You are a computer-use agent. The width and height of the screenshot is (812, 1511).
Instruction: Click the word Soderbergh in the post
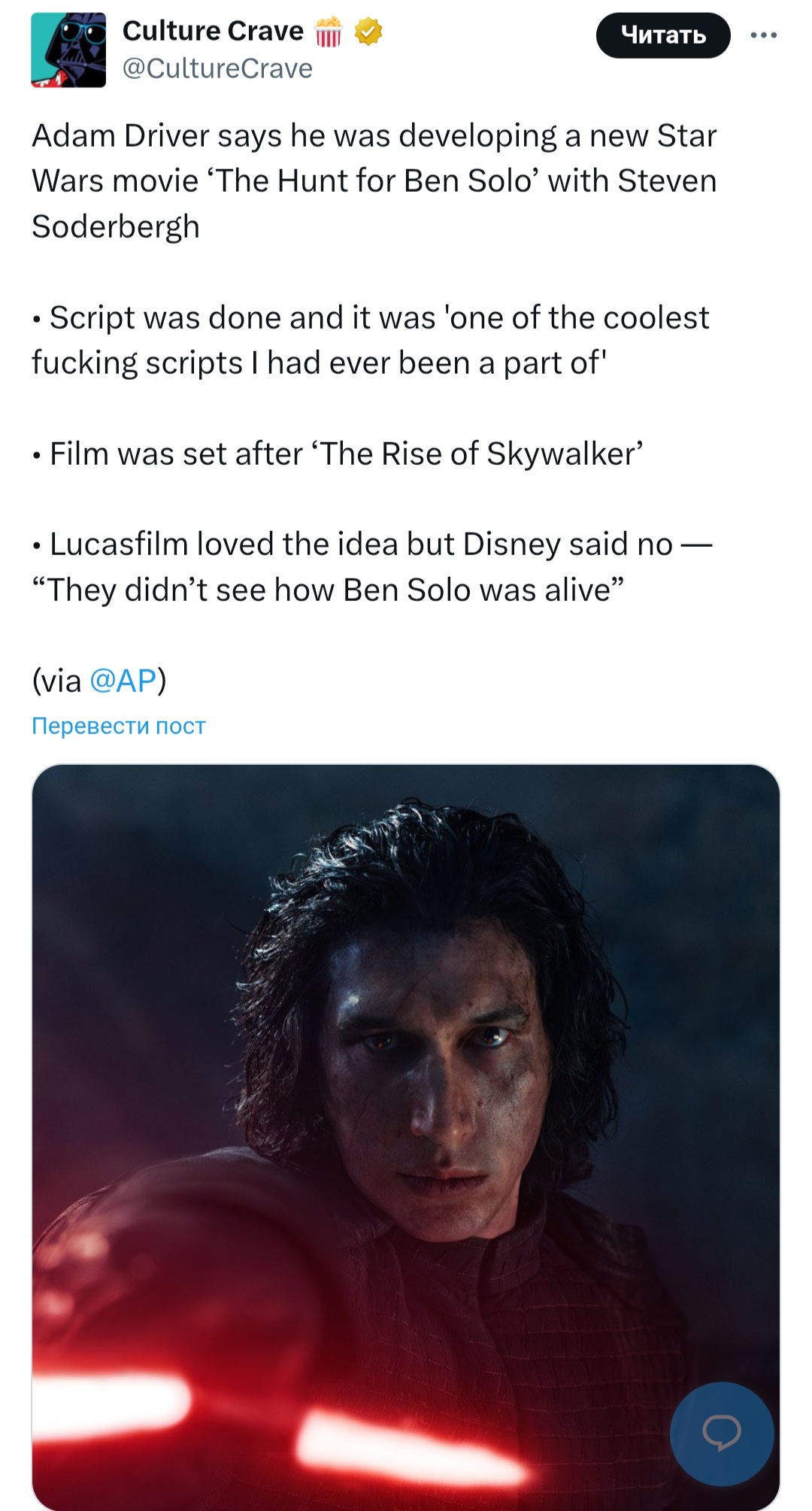click(x=116, y=226)
